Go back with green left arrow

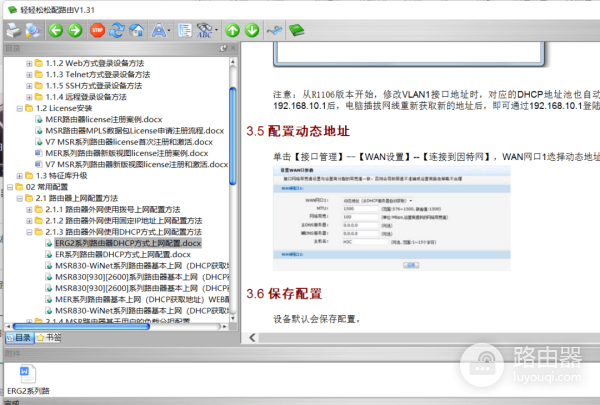pyautogui.click(x=56, y=30)
